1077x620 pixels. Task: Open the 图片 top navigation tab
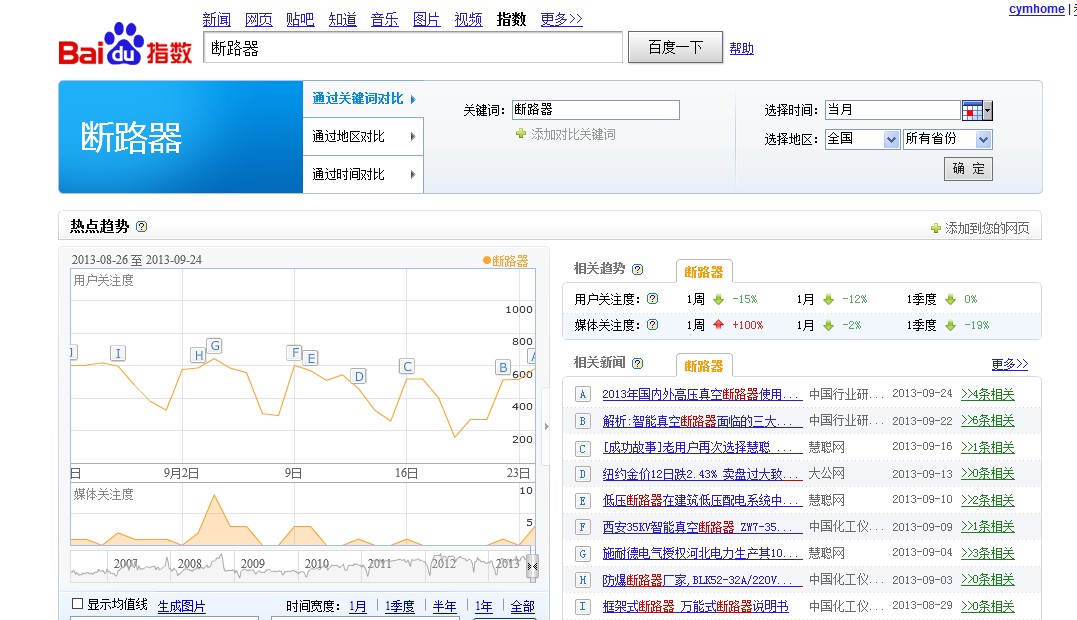point(426,19)
